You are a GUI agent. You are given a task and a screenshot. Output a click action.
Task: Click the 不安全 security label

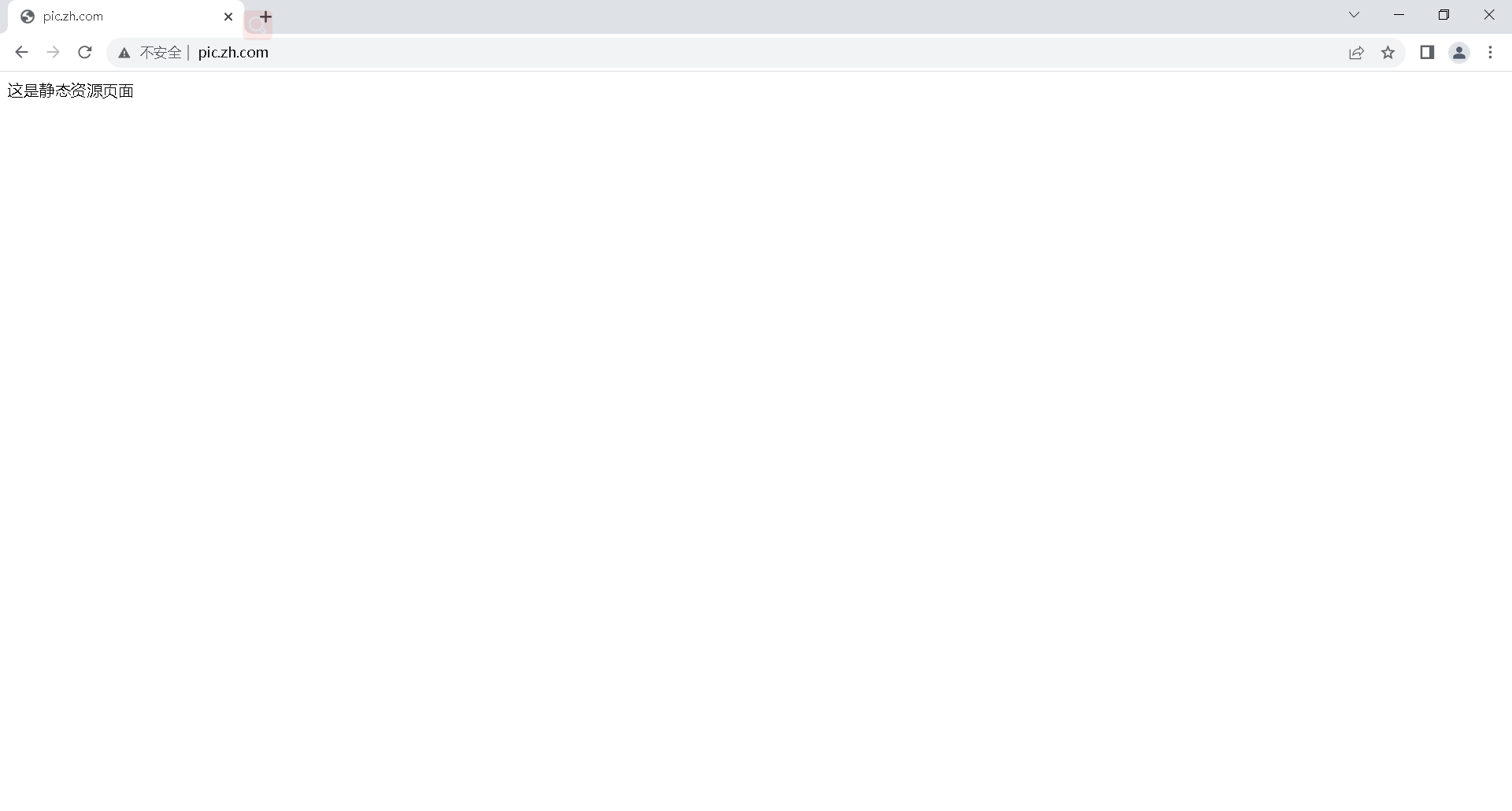click(161, 53)
